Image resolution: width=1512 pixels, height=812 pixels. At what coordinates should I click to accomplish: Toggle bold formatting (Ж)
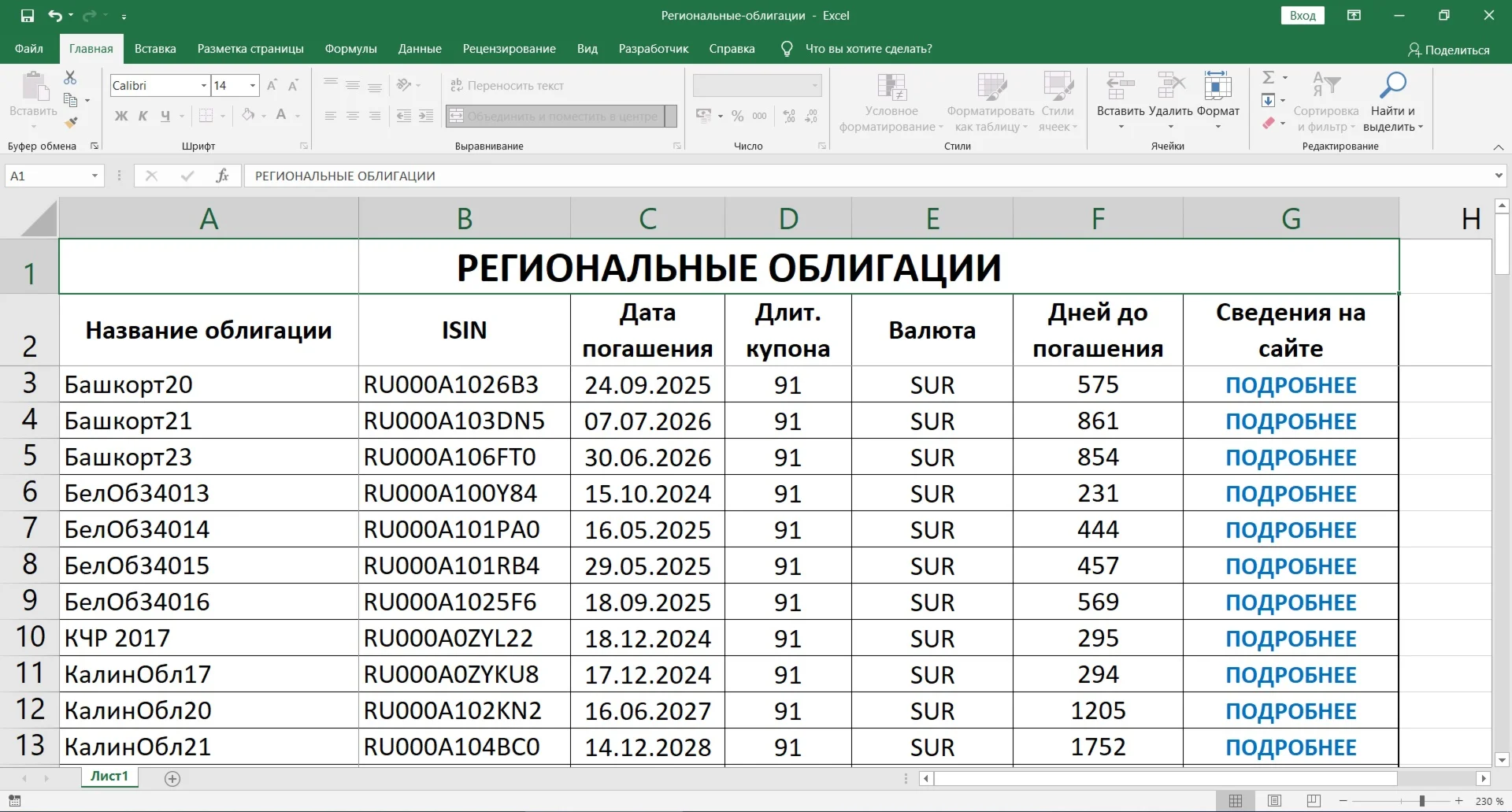pyautogui.click(x=120, y=116)
